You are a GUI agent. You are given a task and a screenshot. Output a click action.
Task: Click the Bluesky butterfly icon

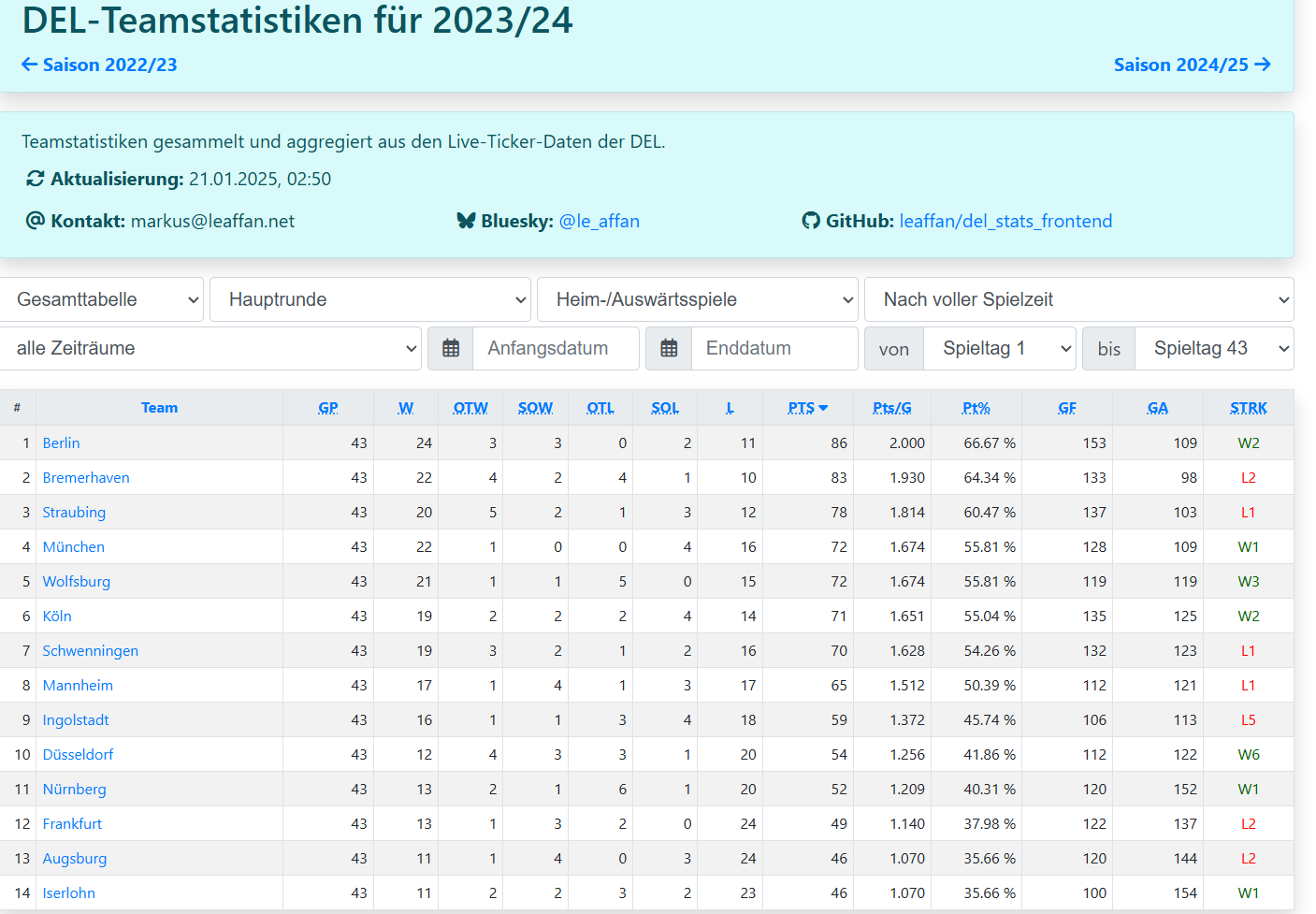466,221
